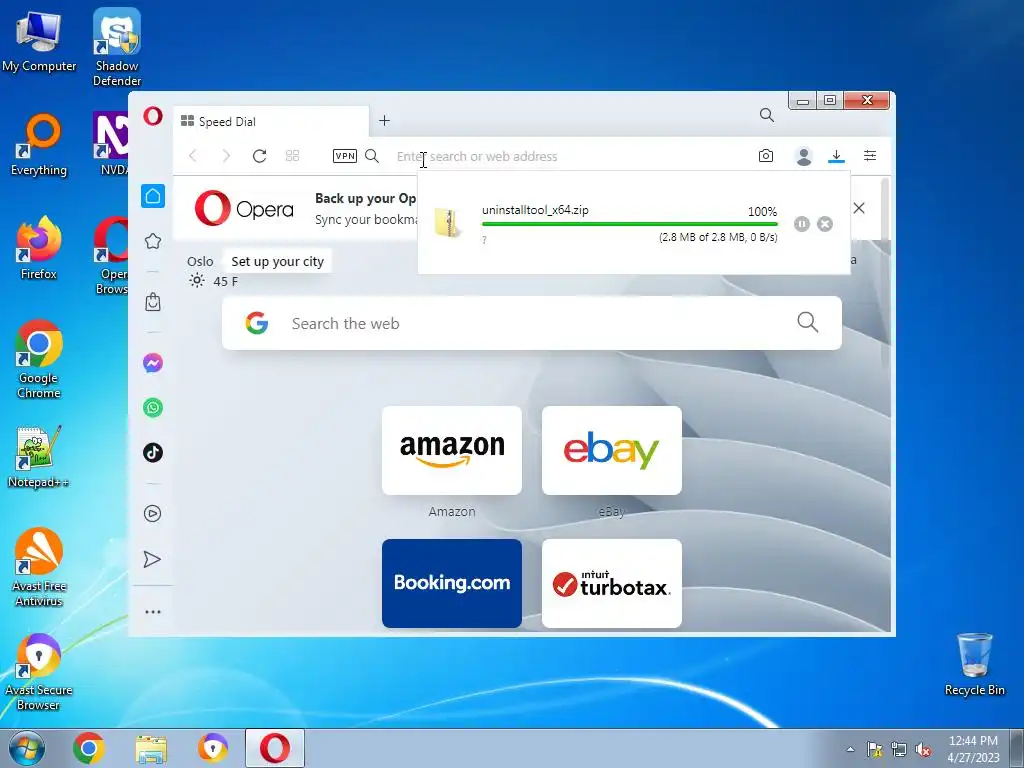Viewport: 1024px width, 768px height.
Task: Select the Everything desktop shortcut
Action: tap(39, 145)
